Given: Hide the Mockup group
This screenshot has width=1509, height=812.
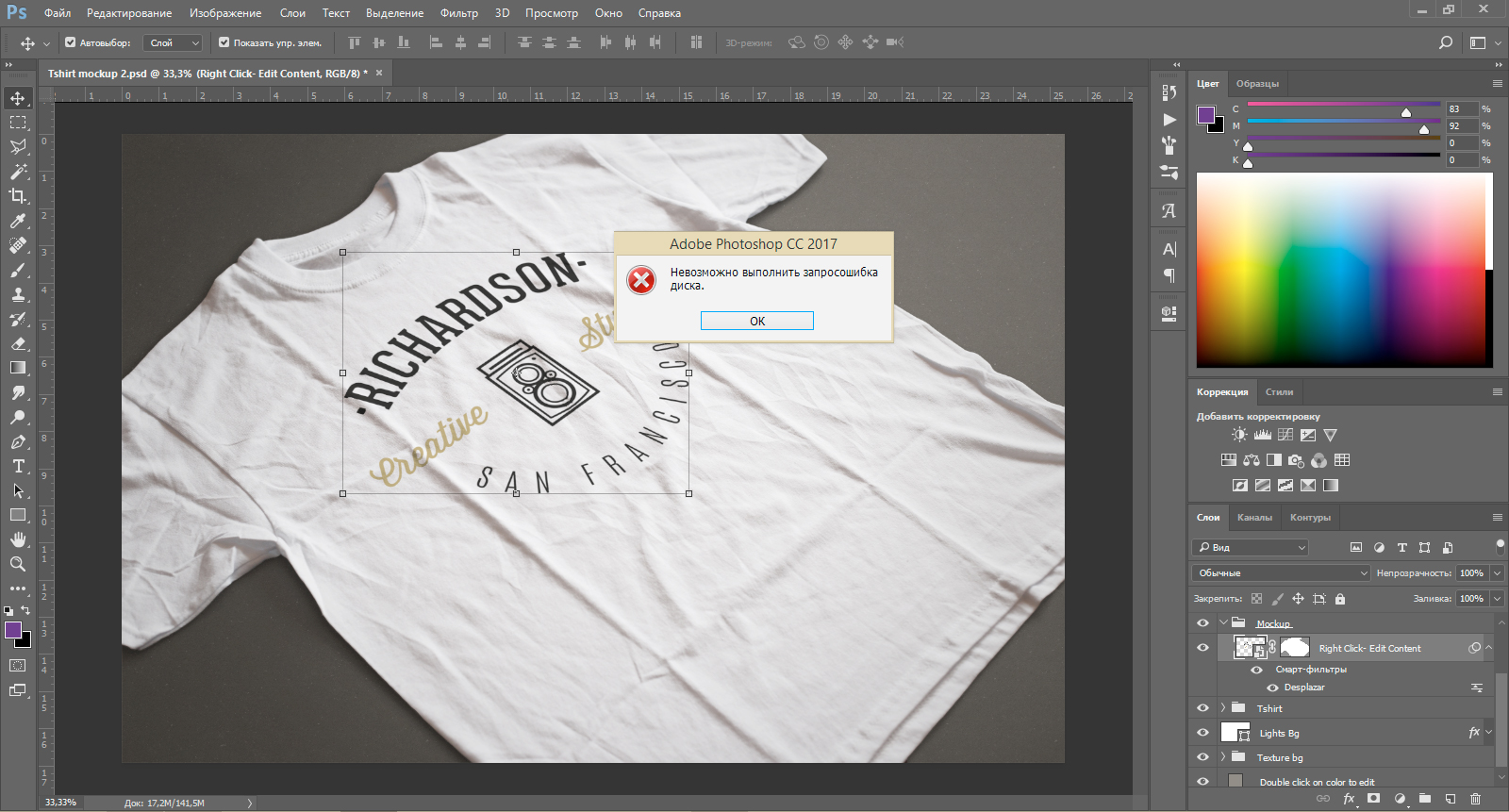Looking at the screenshot, I should pyautogui.click(x=1202, y=623).
